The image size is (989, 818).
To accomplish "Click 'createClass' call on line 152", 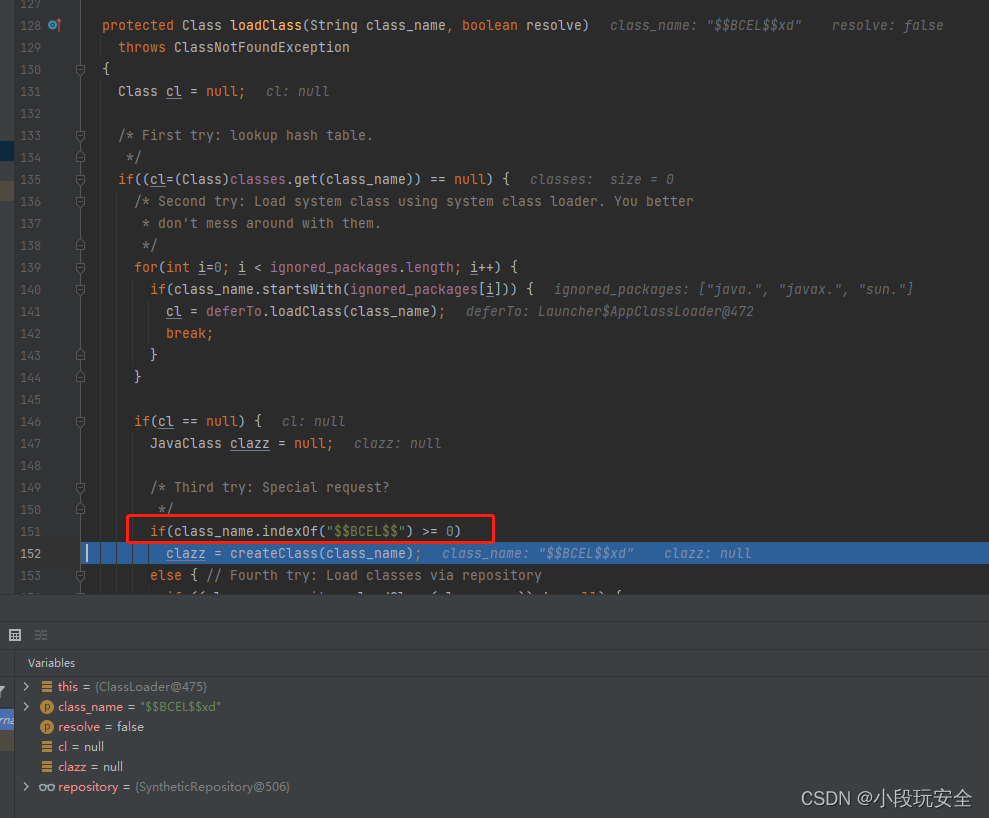I will (274, 553).
